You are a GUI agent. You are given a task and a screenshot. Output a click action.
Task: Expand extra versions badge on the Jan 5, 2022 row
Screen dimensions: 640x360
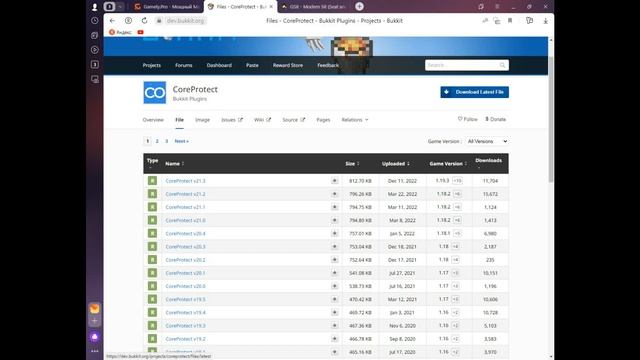pos(457,233)
